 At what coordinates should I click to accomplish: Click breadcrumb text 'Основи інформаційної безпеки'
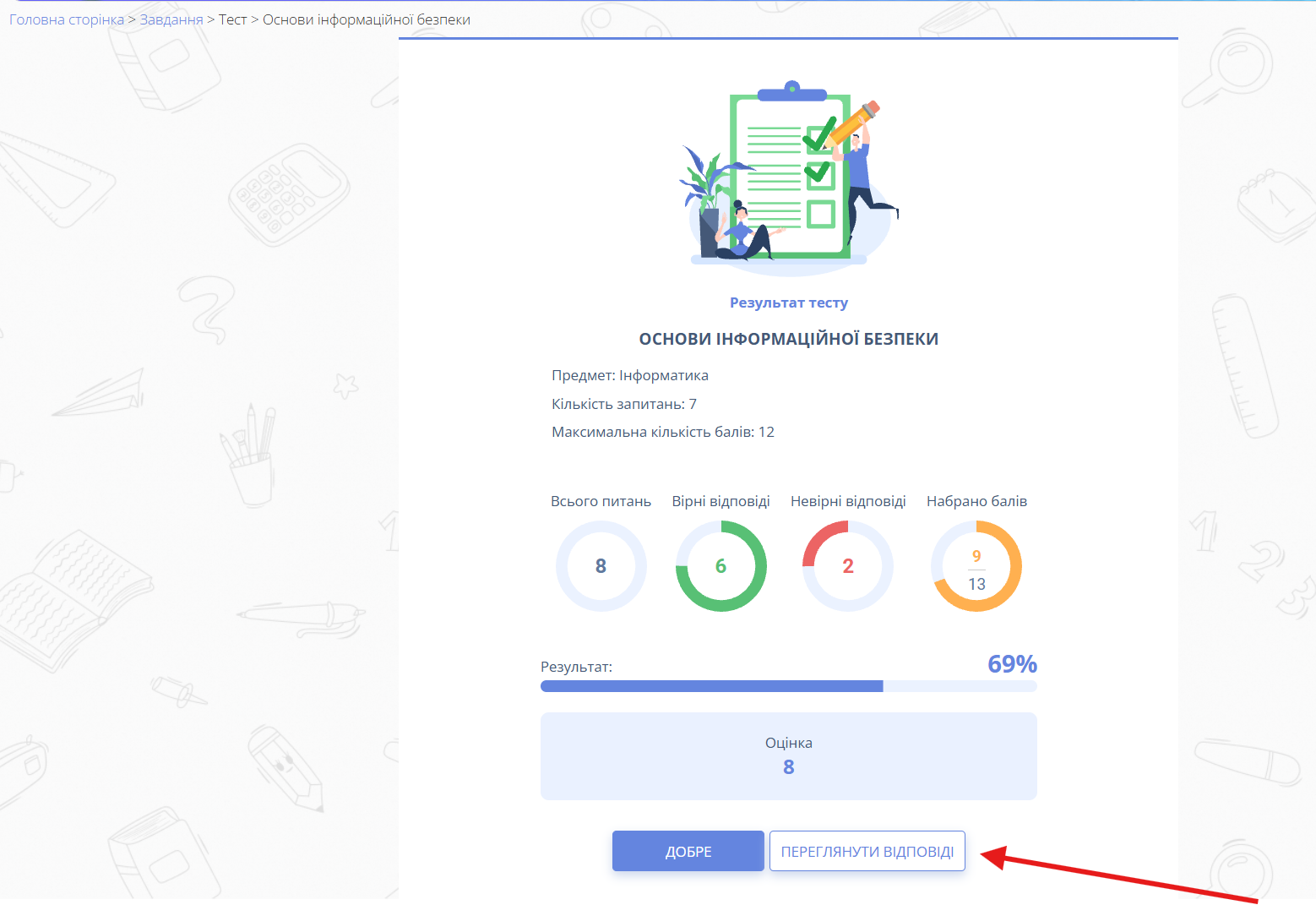(367, 19)
